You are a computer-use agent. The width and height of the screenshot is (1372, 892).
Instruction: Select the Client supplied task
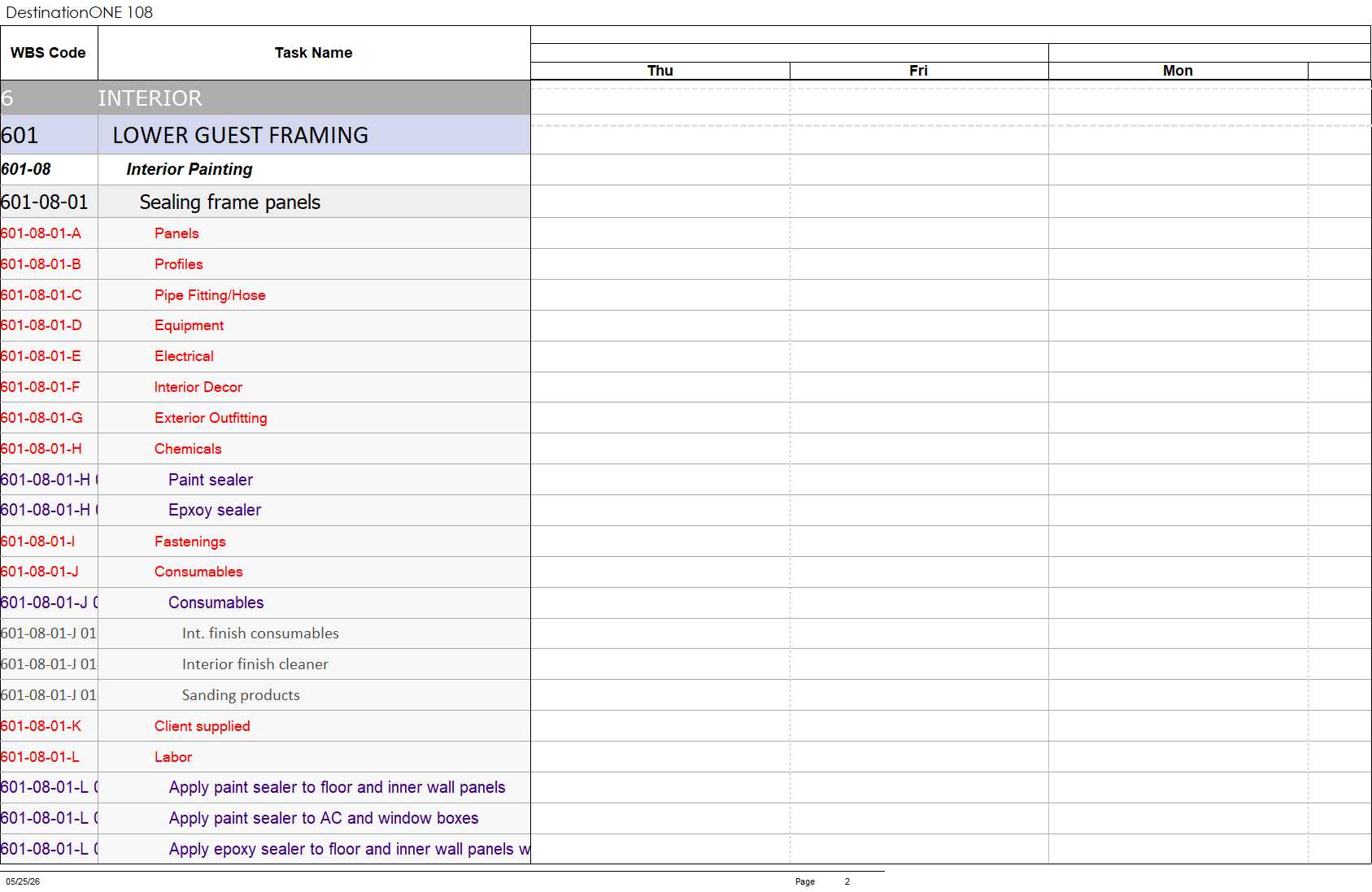point(203,726)
